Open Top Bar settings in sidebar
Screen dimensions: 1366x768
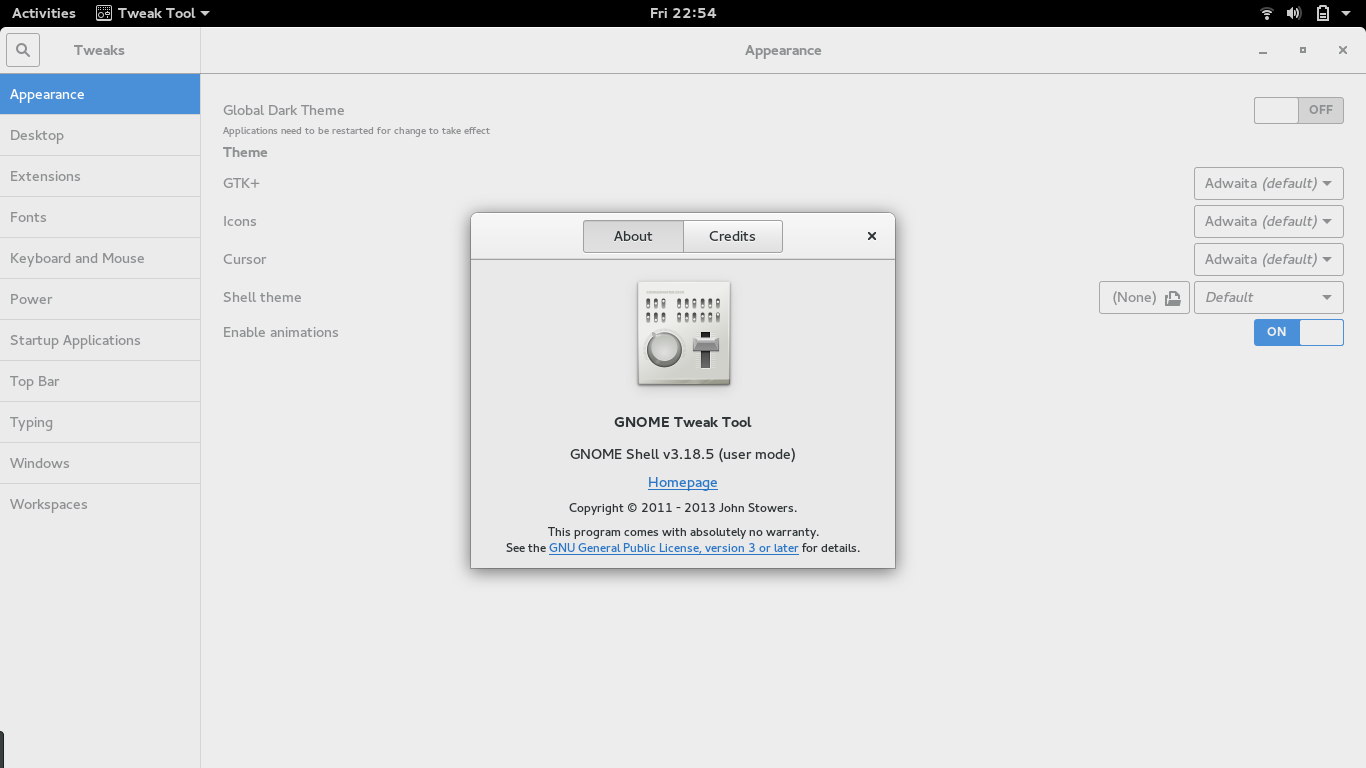(100, 381)
